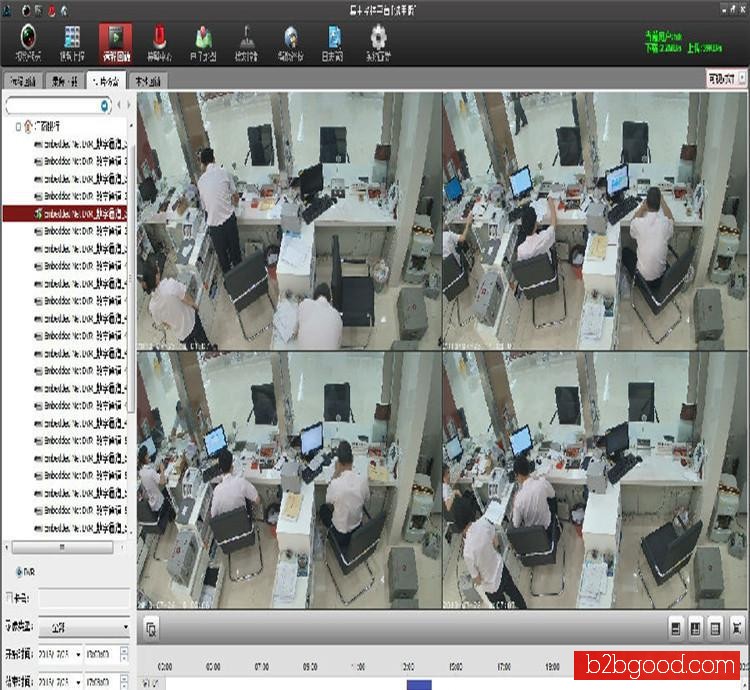Click the device tree vertical scrollbar
Image resolution: width=750 pixels, height=690 pixels.
[x=131, y=277]
